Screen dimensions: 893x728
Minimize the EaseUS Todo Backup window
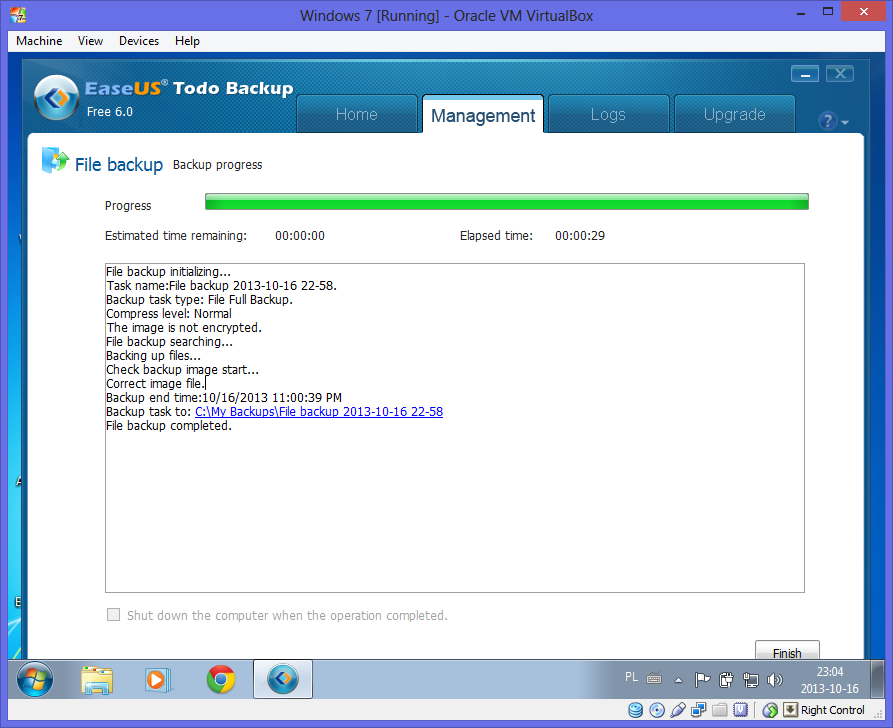(x=805, y=74)
